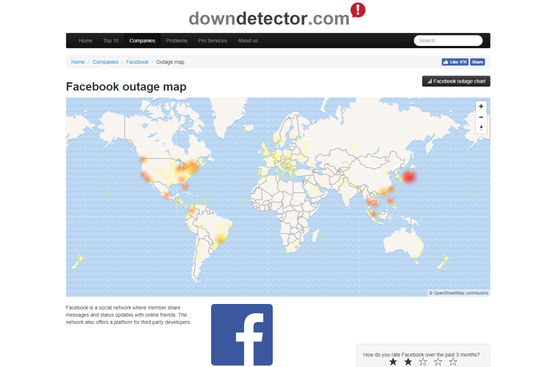Screen dimensions: 560x367
Task: Rate Facebook five stars
Action: click(x=453, y=362)
